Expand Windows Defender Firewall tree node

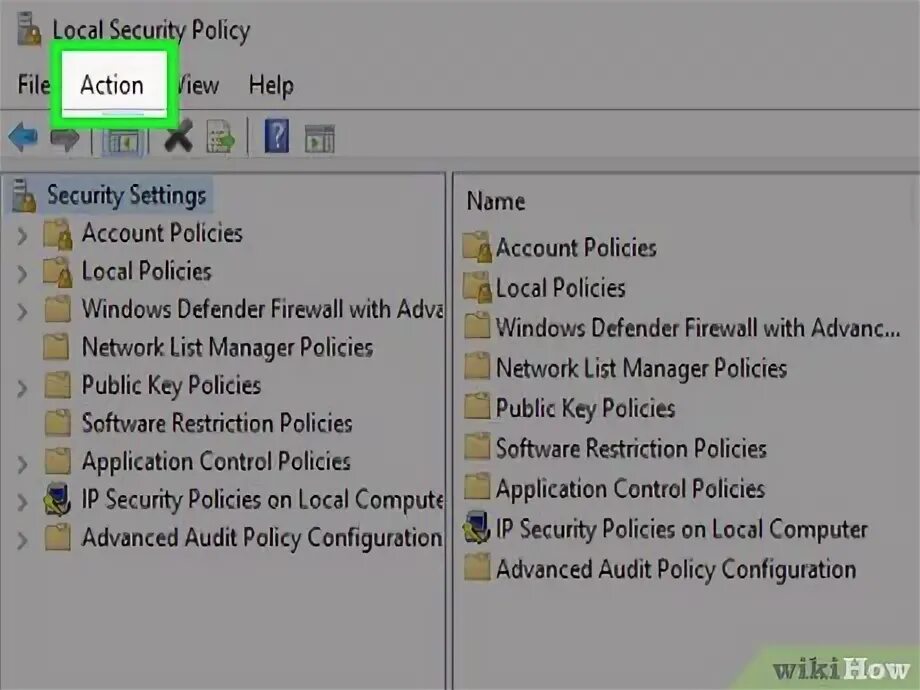tap(22, 312)
